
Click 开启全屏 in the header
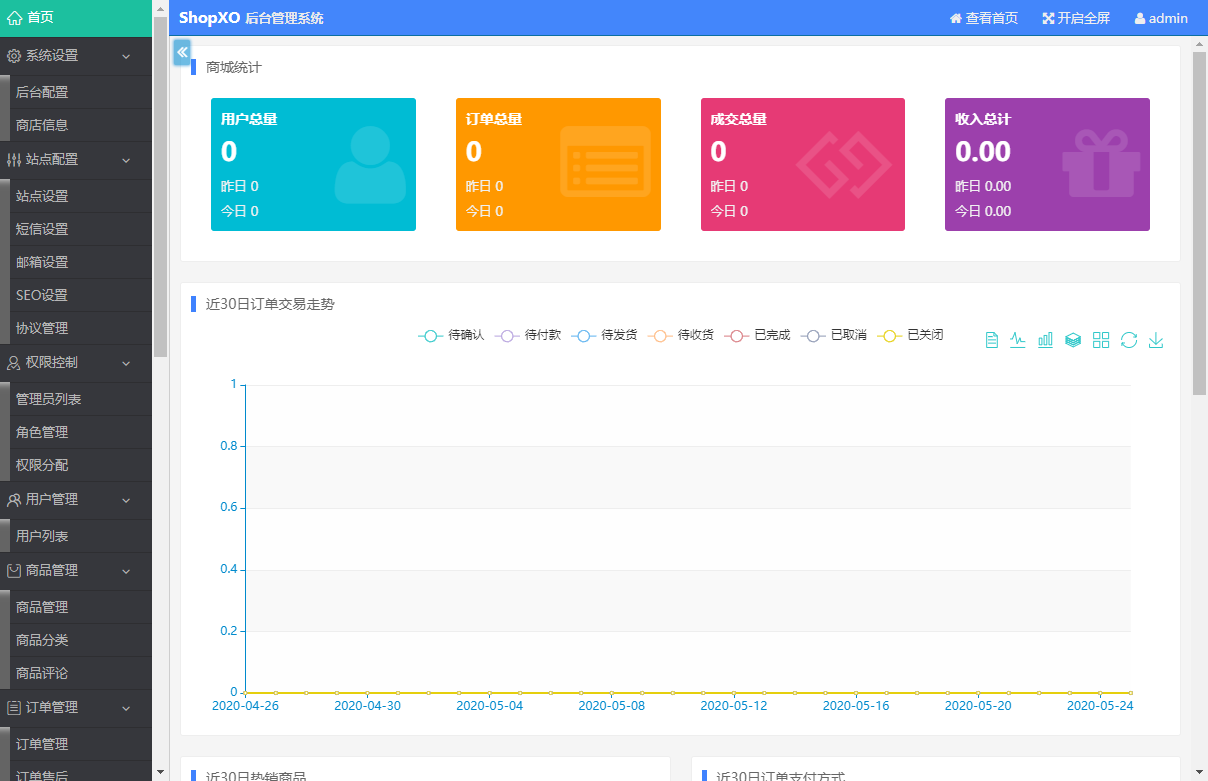pos(1076,18)
